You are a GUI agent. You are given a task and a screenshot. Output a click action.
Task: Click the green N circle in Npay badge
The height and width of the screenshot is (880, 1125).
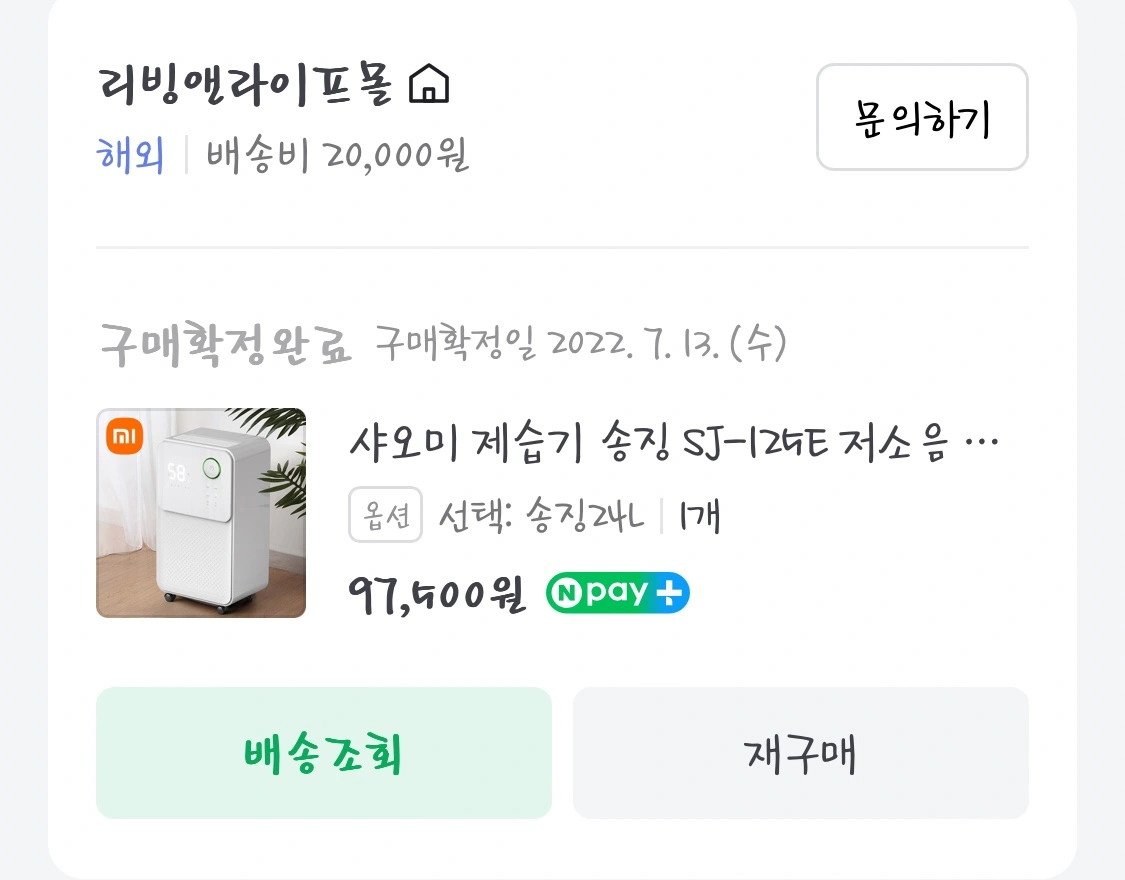pos(564,594)
